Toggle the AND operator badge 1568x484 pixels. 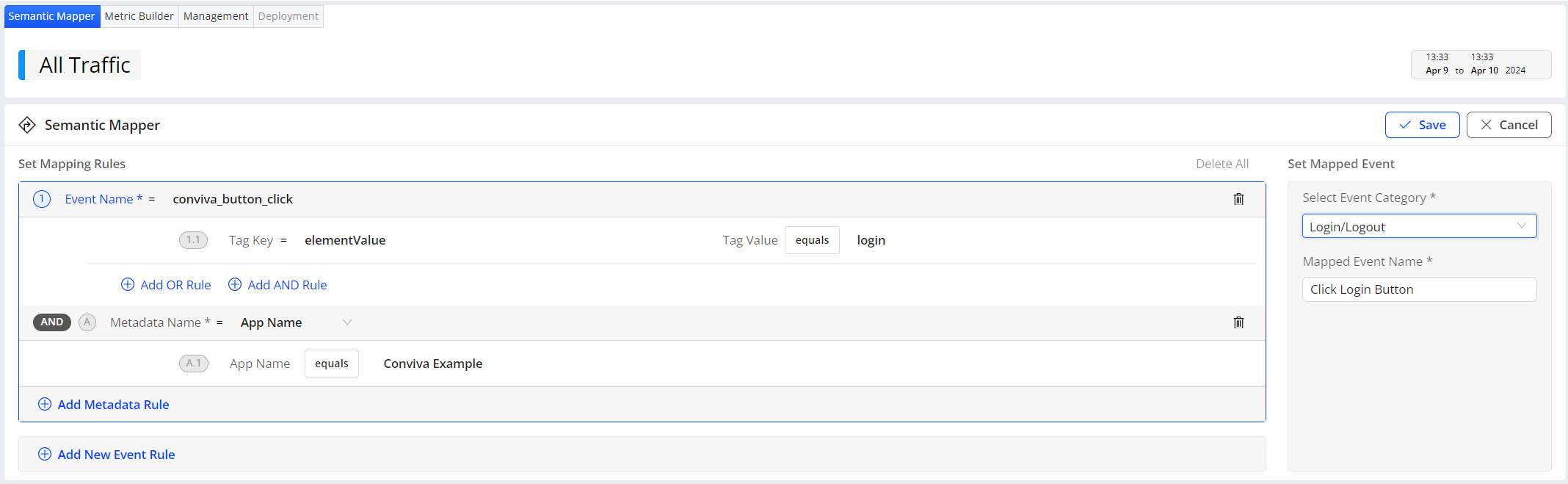[52, 322]
